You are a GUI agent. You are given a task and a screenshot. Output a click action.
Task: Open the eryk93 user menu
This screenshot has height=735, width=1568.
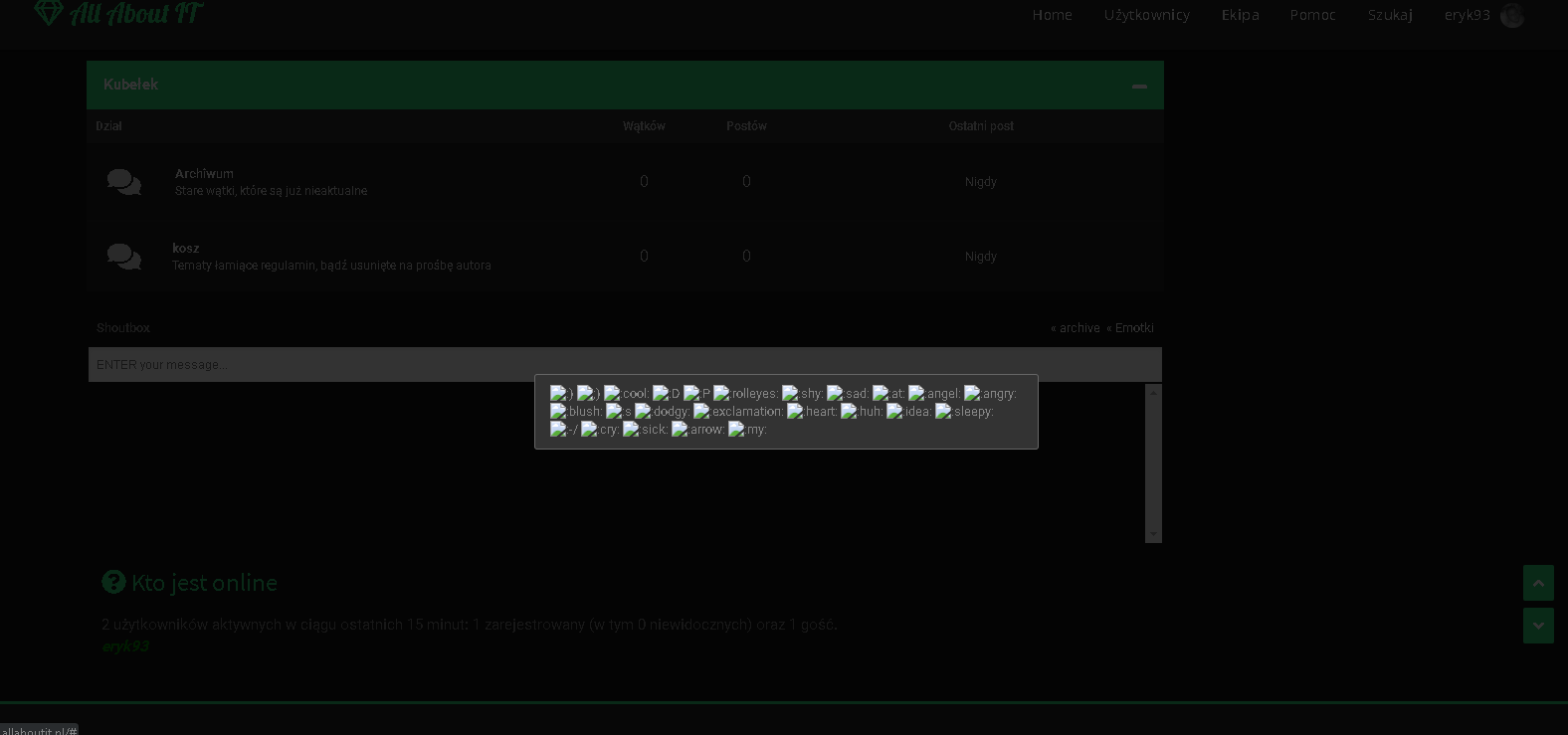tap(1483, 15)
